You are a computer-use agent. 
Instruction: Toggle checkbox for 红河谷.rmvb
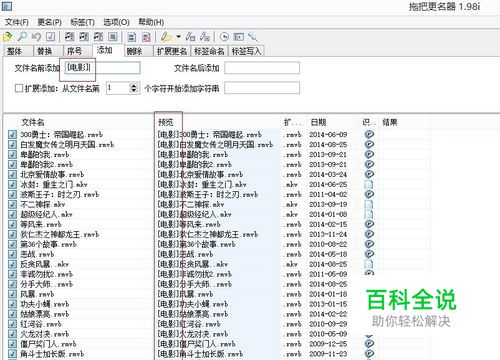pyautogui.click(x=12, y=324)
